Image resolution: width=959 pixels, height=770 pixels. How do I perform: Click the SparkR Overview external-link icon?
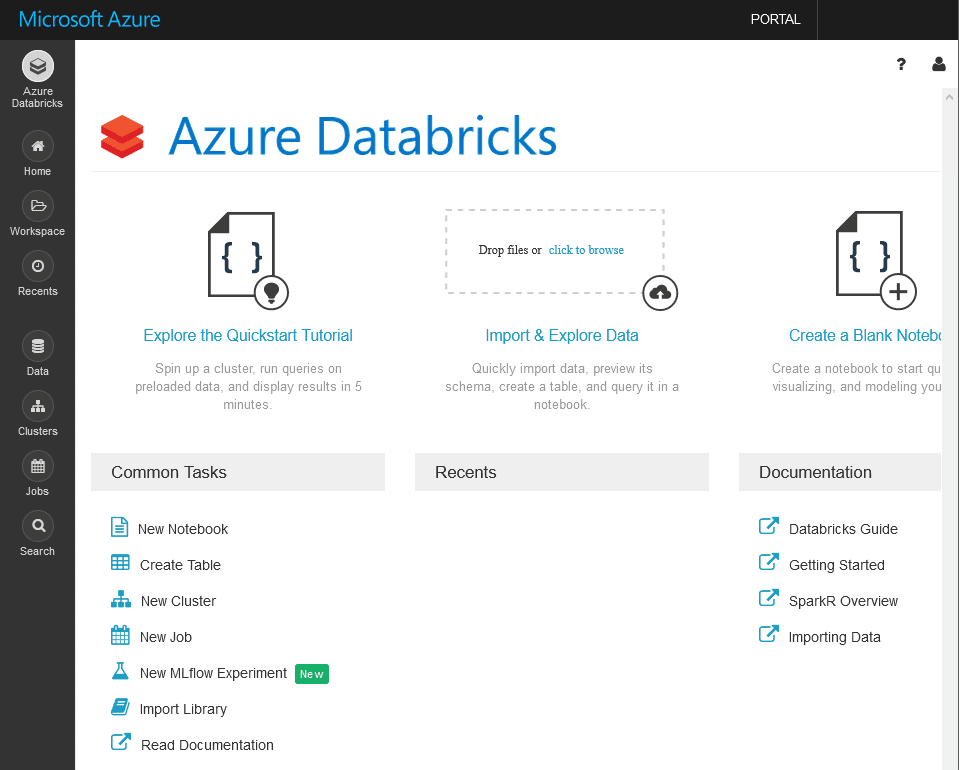click(x=769, y=598)
